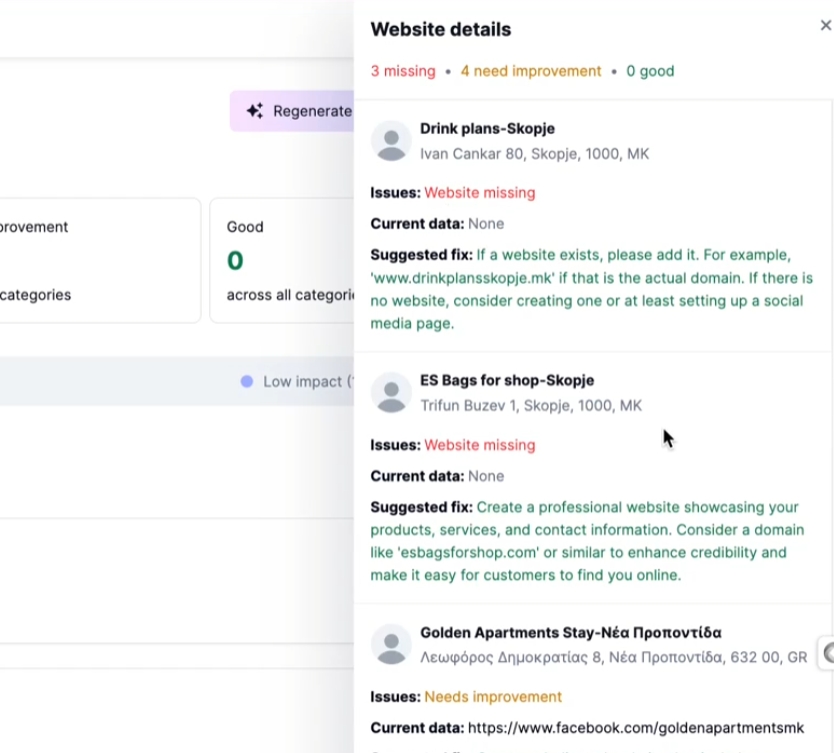
Task: Select the '0 good' summary text
Action: 650,71
